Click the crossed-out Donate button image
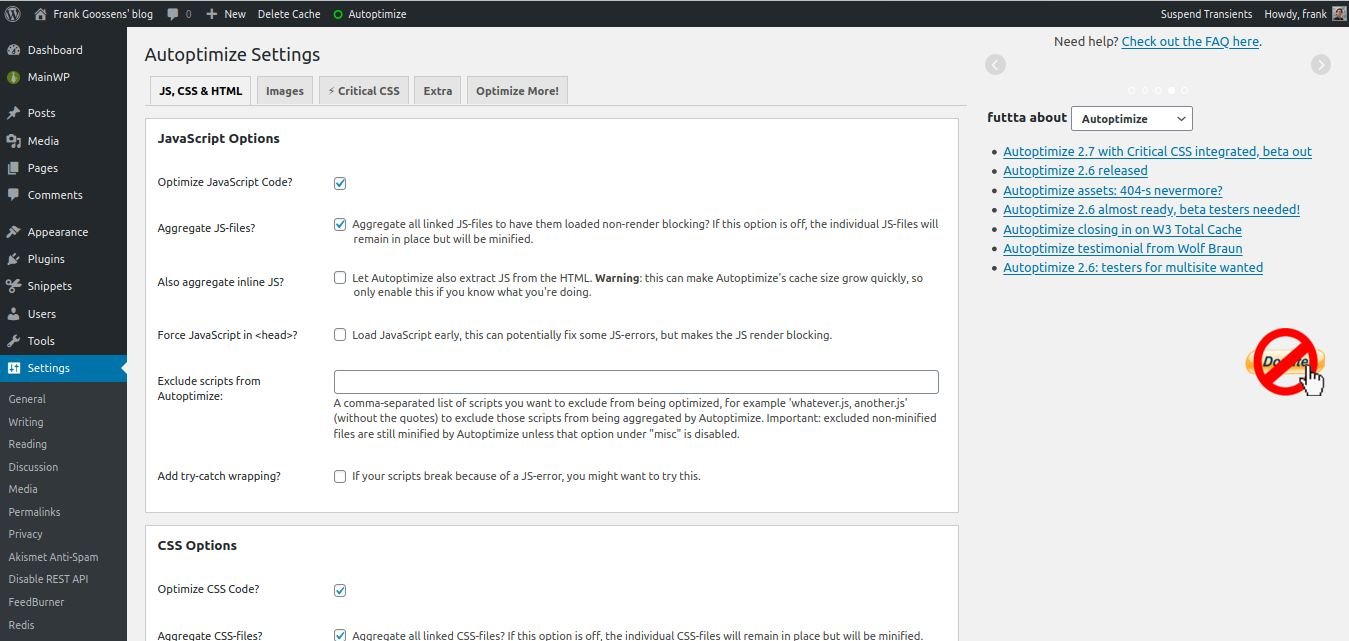The image size is (1349, 641). (1286, 362)
